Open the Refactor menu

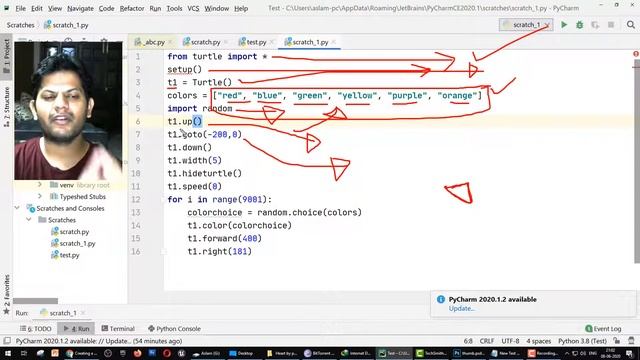tap(132, 8)
